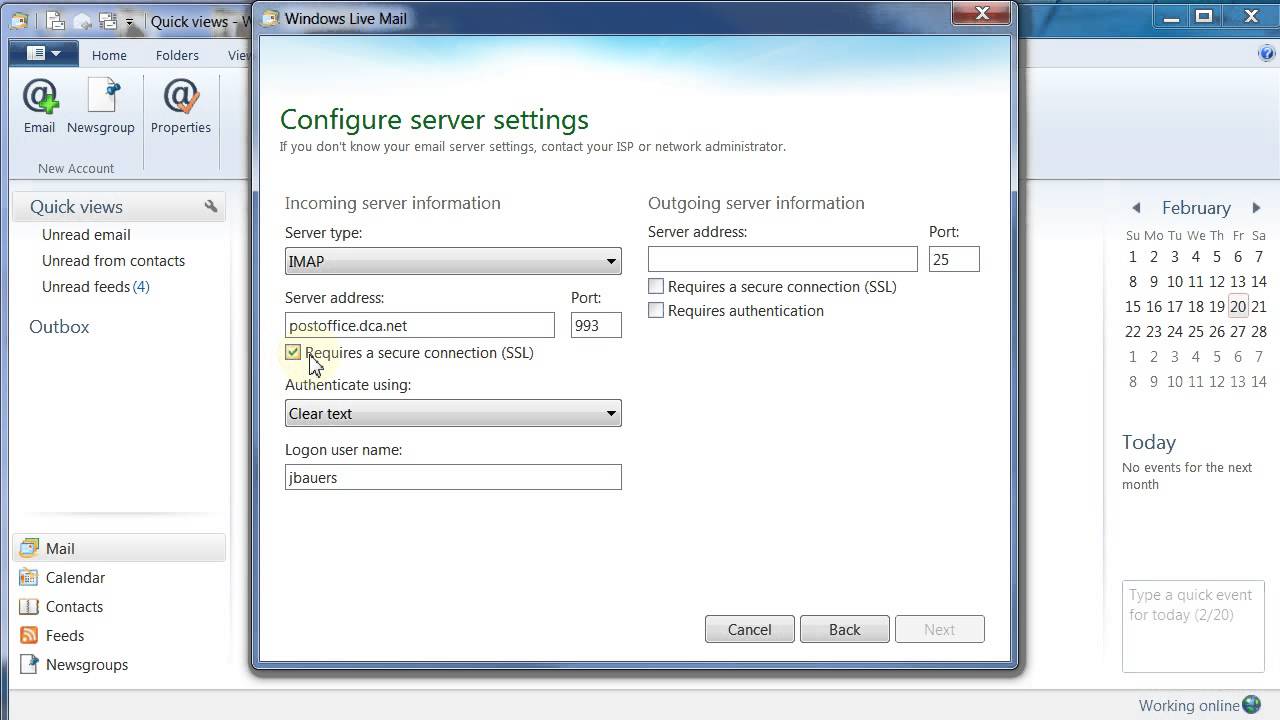Screen dimensions: 1280x720
Task: Click the incoming Server address field
Action: [420, 325]
